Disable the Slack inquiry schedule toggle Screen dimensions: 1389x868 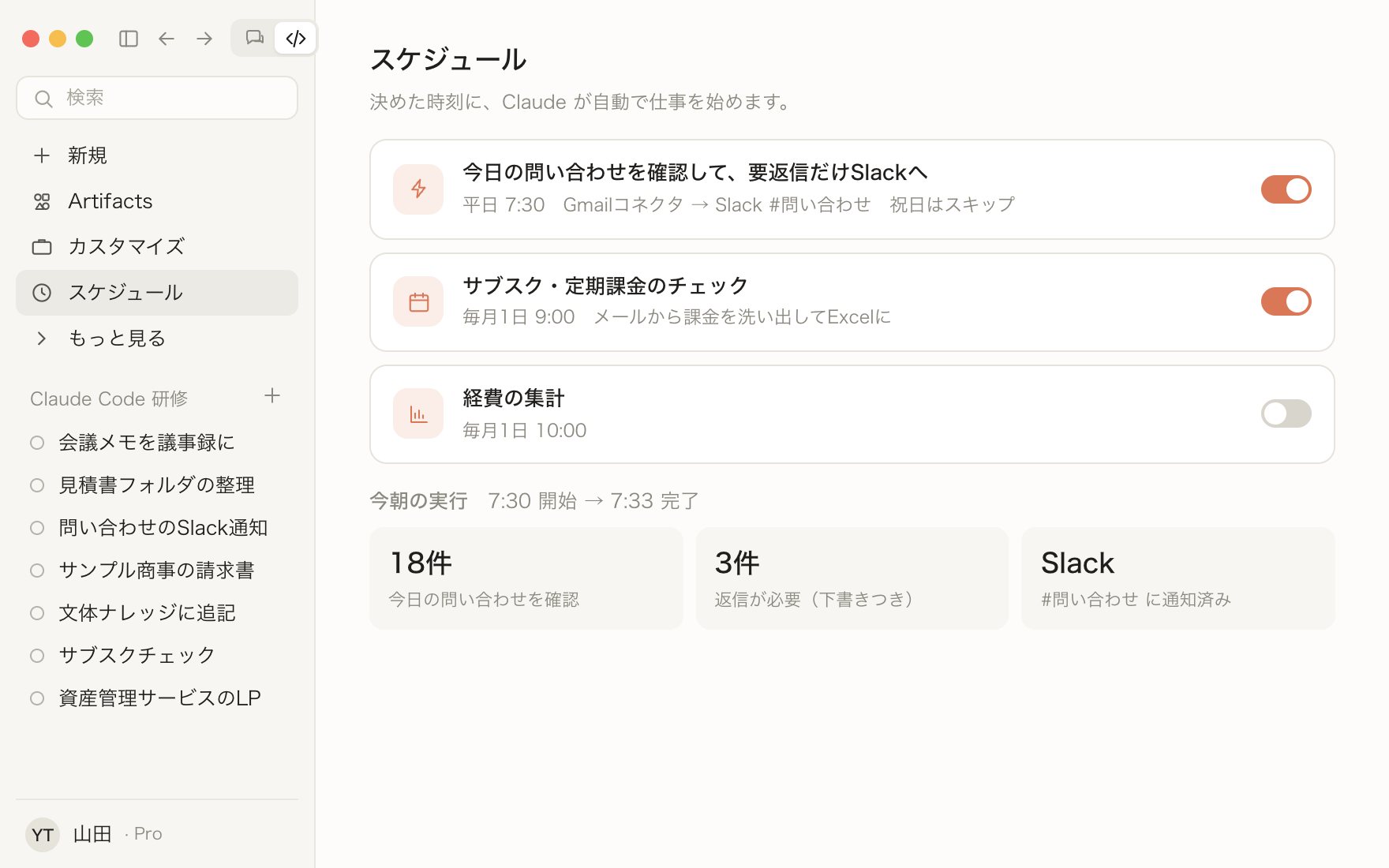[1286, 189]
